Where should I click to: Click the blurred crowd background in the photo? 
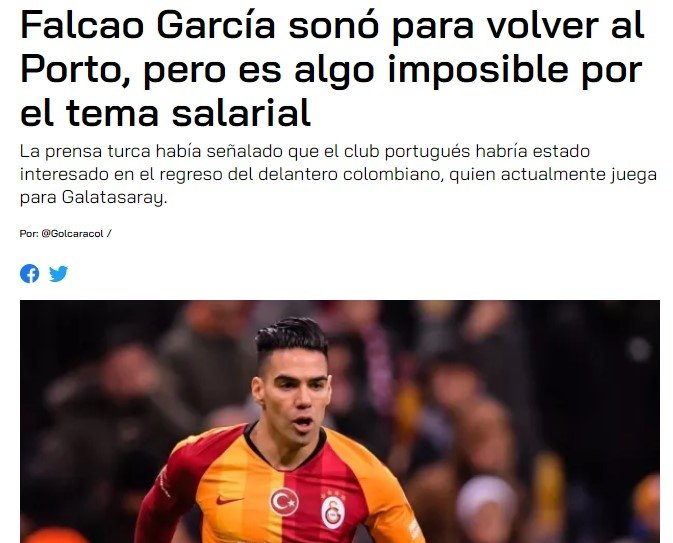pos(537,386)
